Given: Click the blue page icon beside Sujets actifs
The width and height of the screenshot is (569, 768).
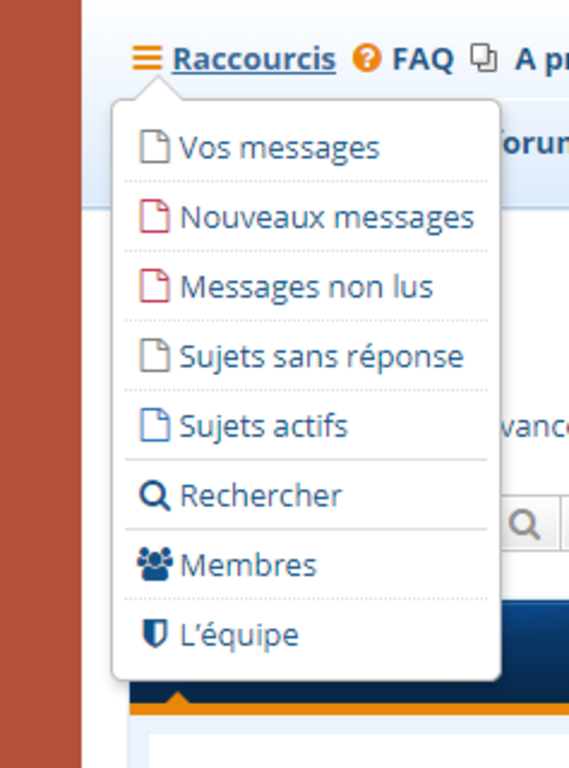Looking at the screenshot, I should (x=155, y=425).
